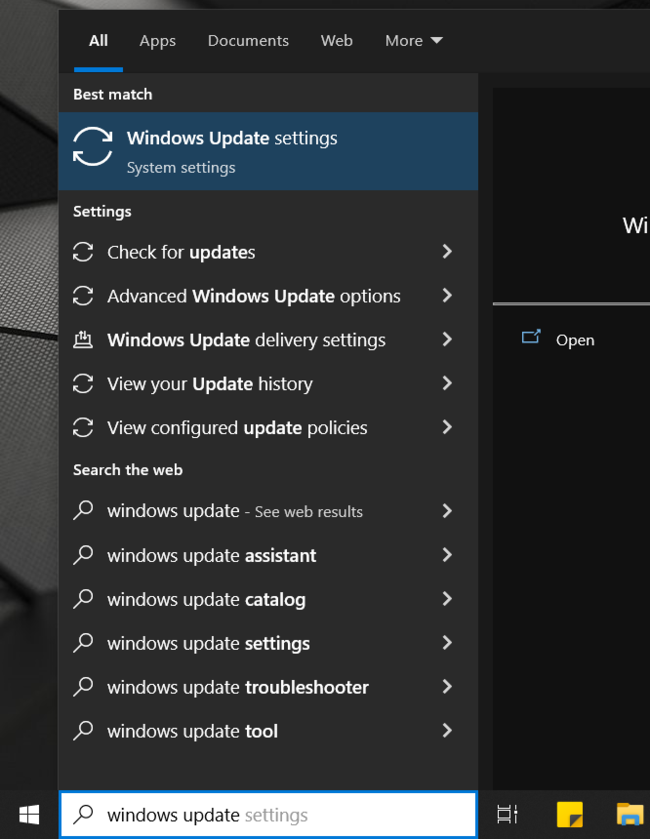Click Open in the preview pane
The width and height of the screenshot is (650, 839).
(575, 340)
